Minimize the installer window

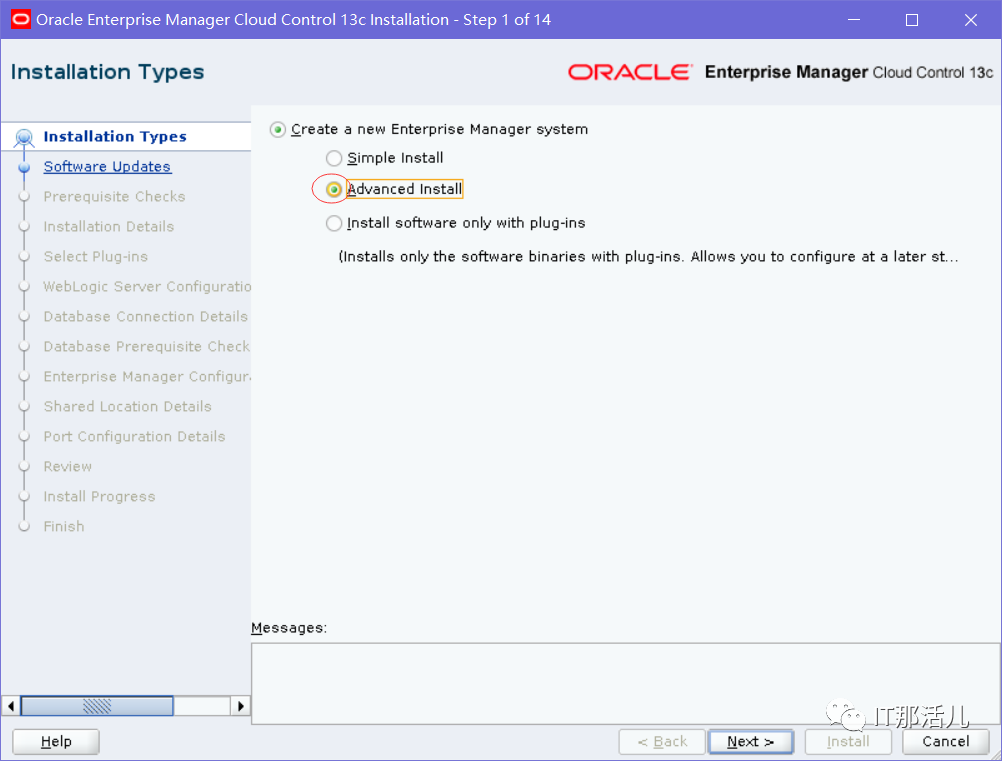click(854, 20)
